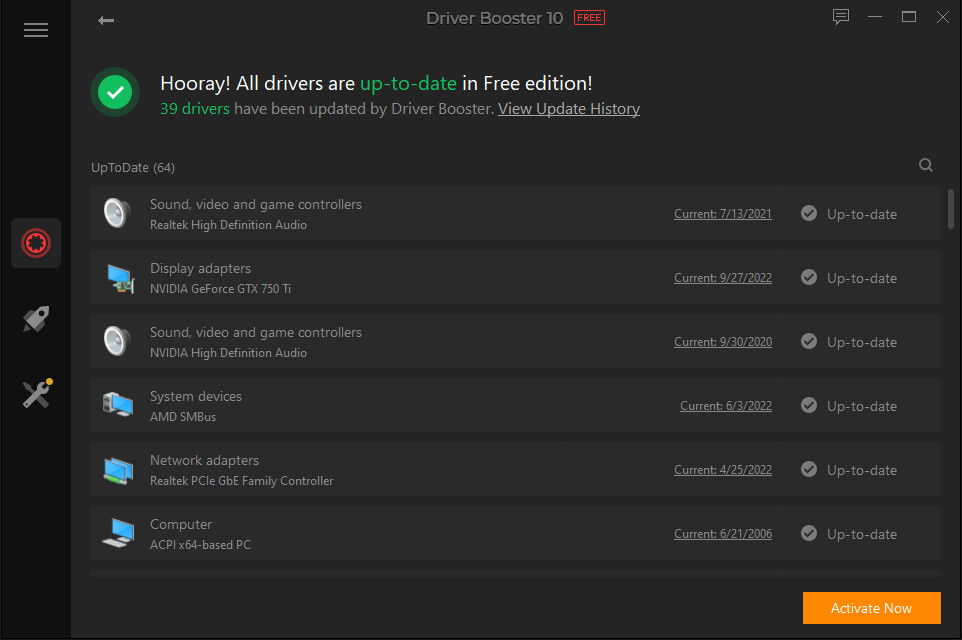
Task: Open the hamburger navigation menu
Action: point(36,30)
